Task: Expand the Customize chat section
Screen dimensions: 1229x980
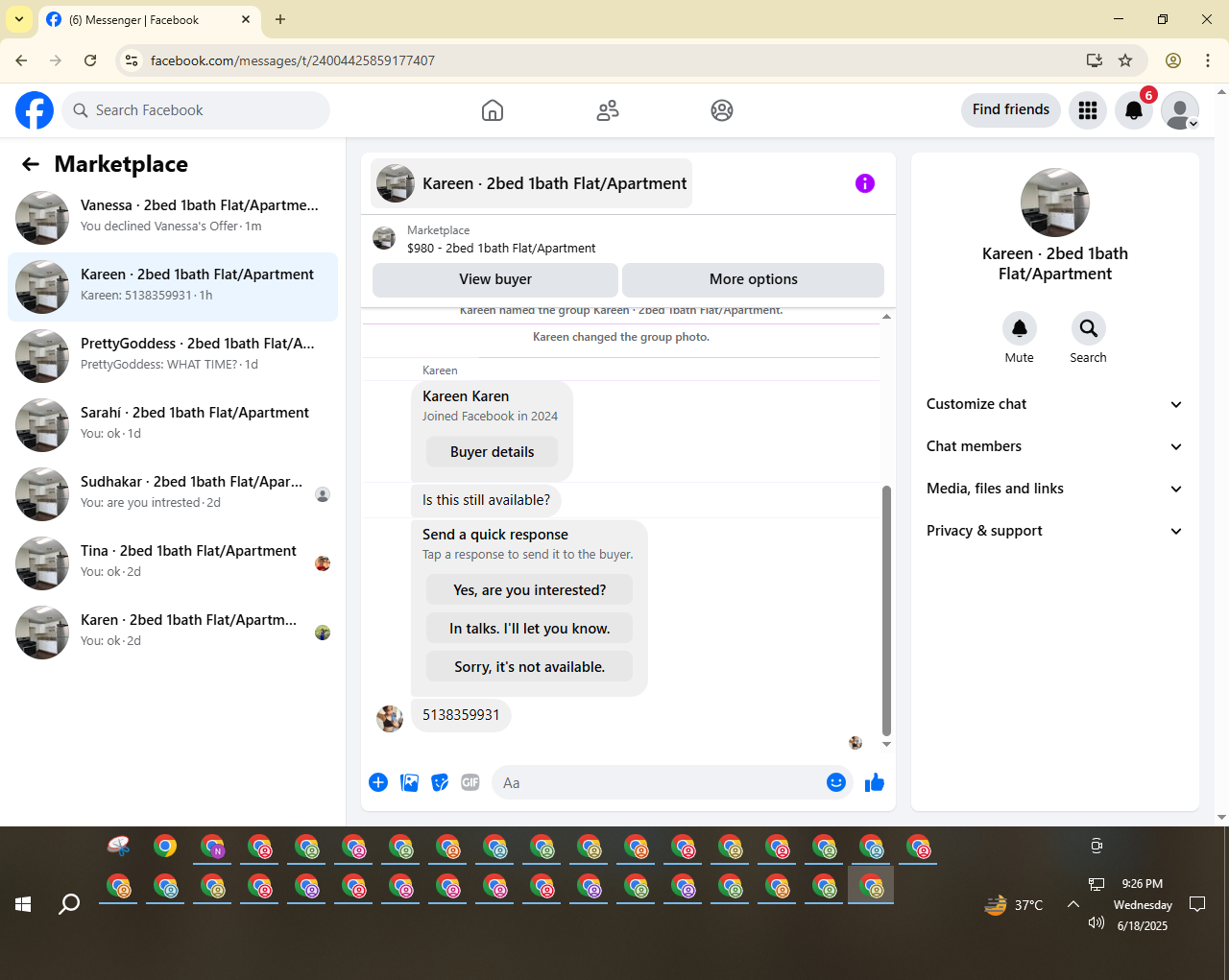Action: 1055,404
